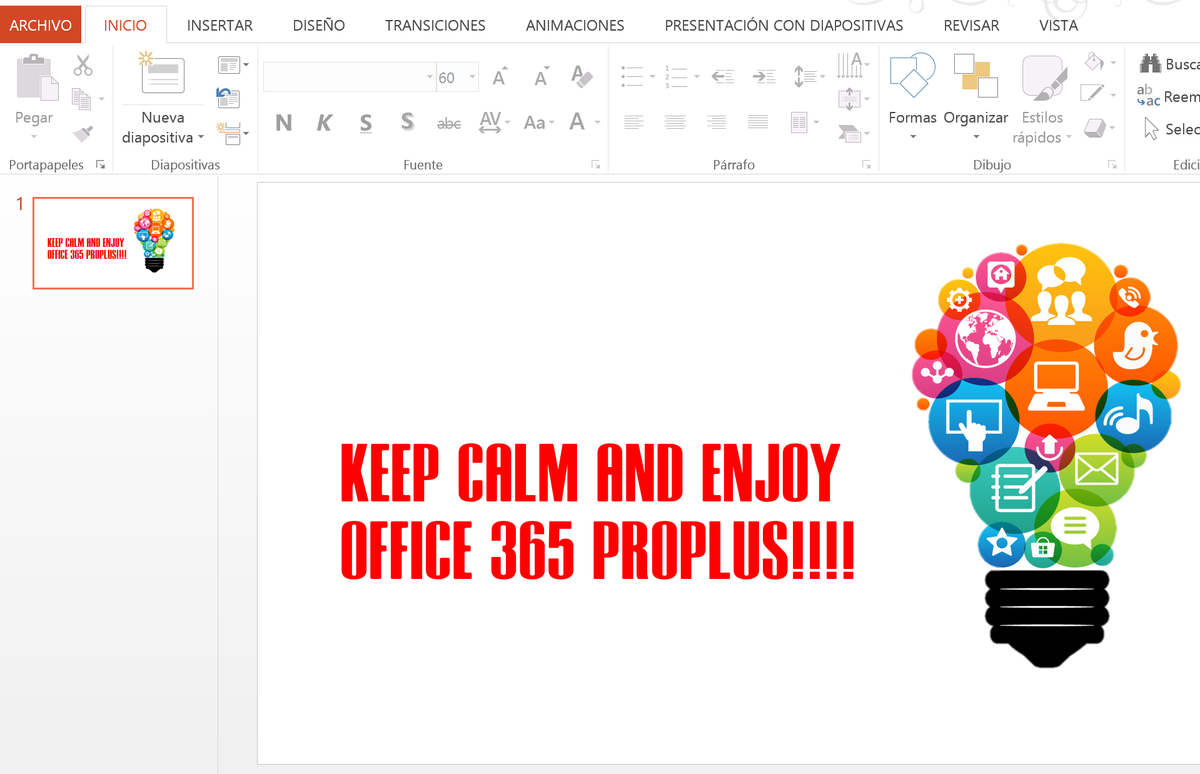
Task: Toggle left text alignment
Action: (x=633, y=123)
